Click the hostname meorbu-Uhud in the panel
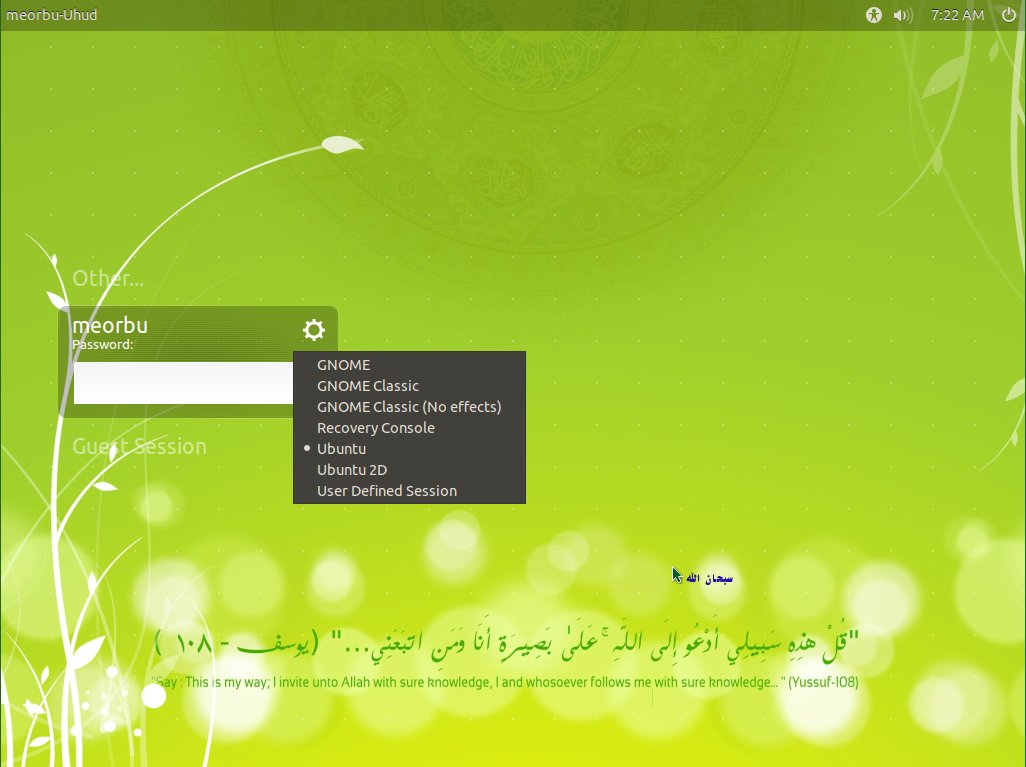Image resolution: width=1026 pixels, height=767 pixels. (51, 15)
